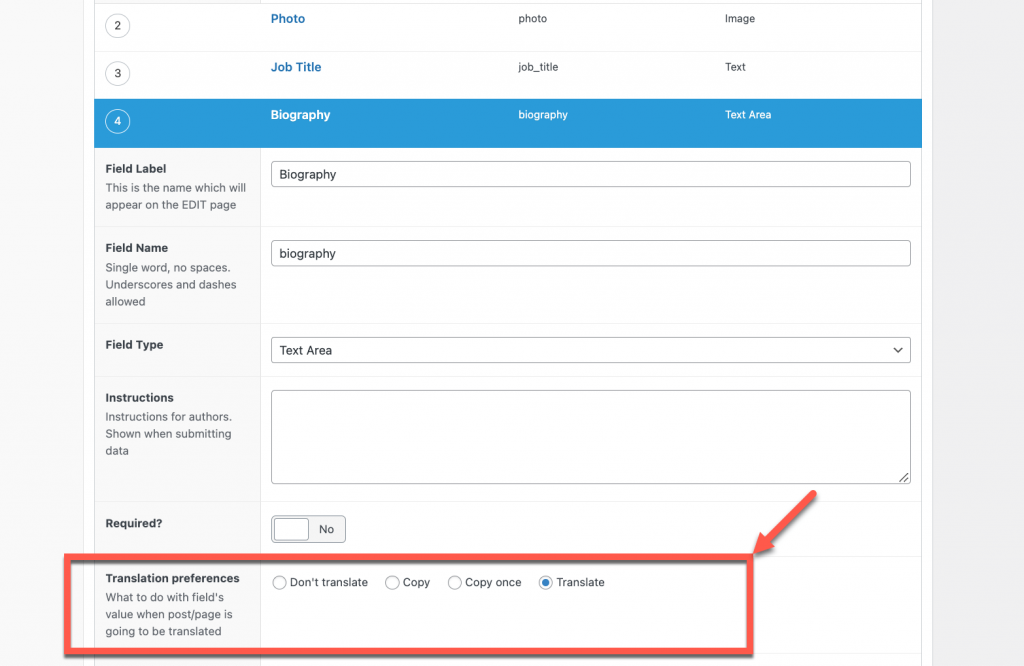Collapse the Biography field row
Screen dimensions: 1024x666
300,115
